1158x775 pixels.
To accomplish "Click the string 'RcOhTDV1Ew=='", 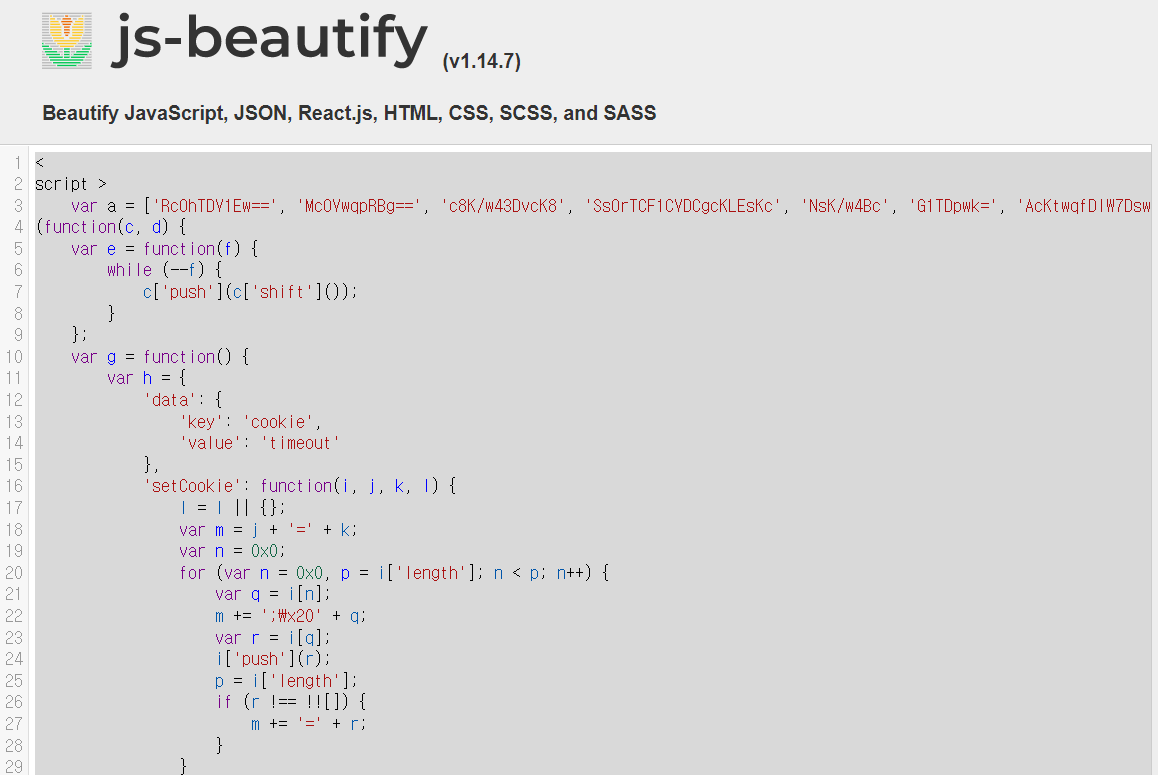I will 215,206.
